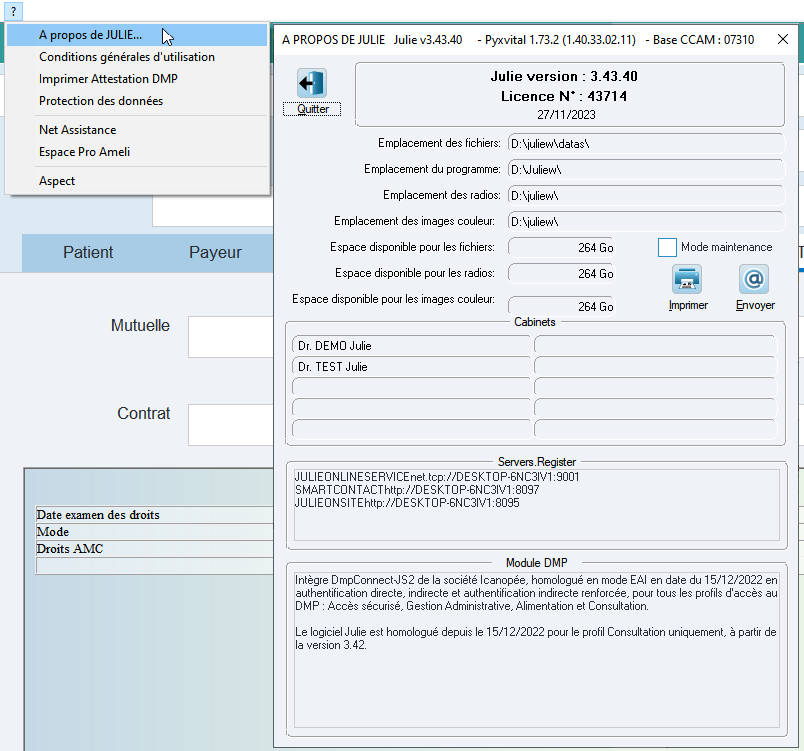Switch to the Patient tab
The image size is (804, 751).
point(88,253)
